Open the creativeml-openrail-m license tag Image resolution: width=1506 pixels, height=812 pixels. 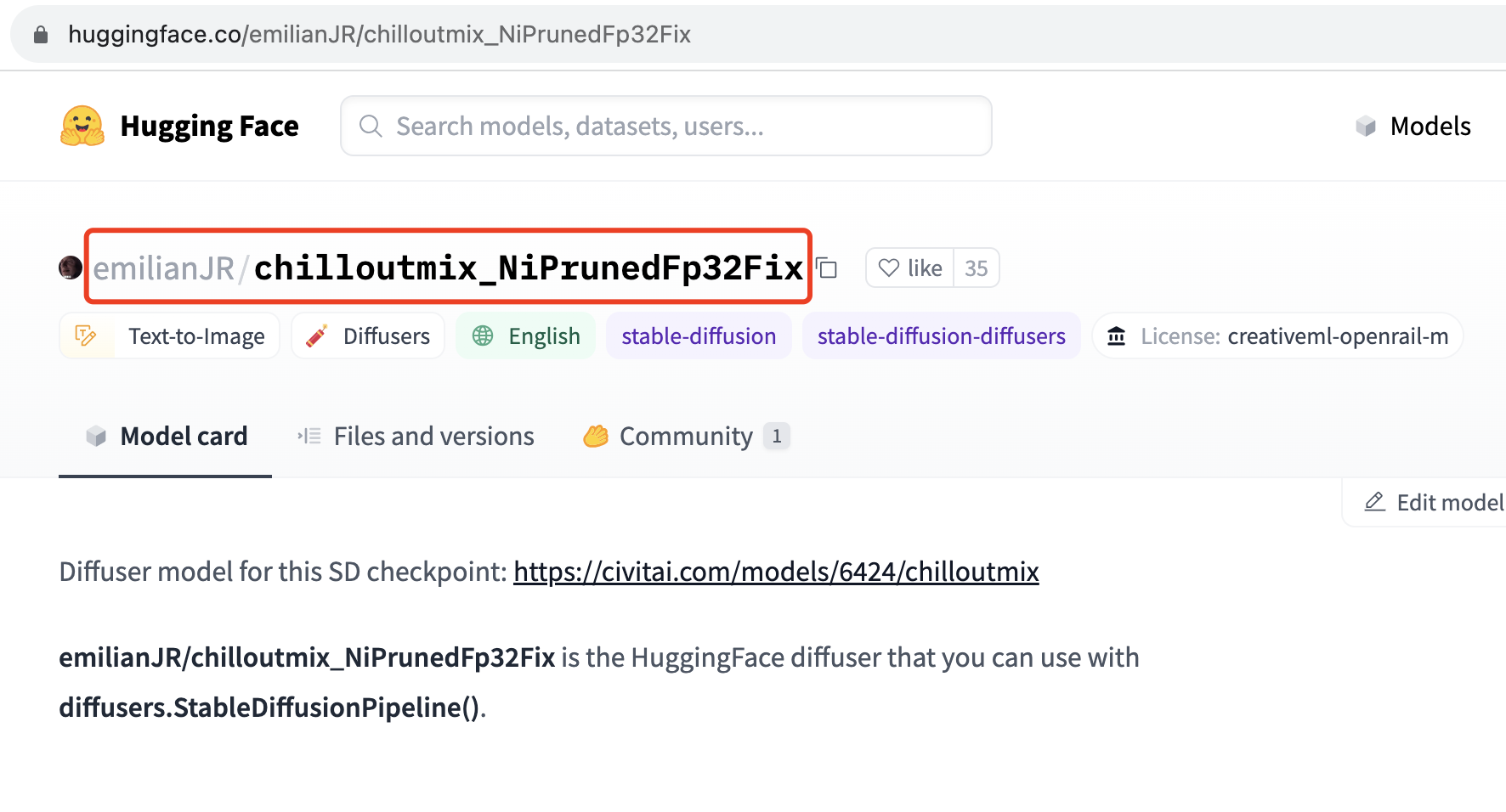[x=1277, y=336]
